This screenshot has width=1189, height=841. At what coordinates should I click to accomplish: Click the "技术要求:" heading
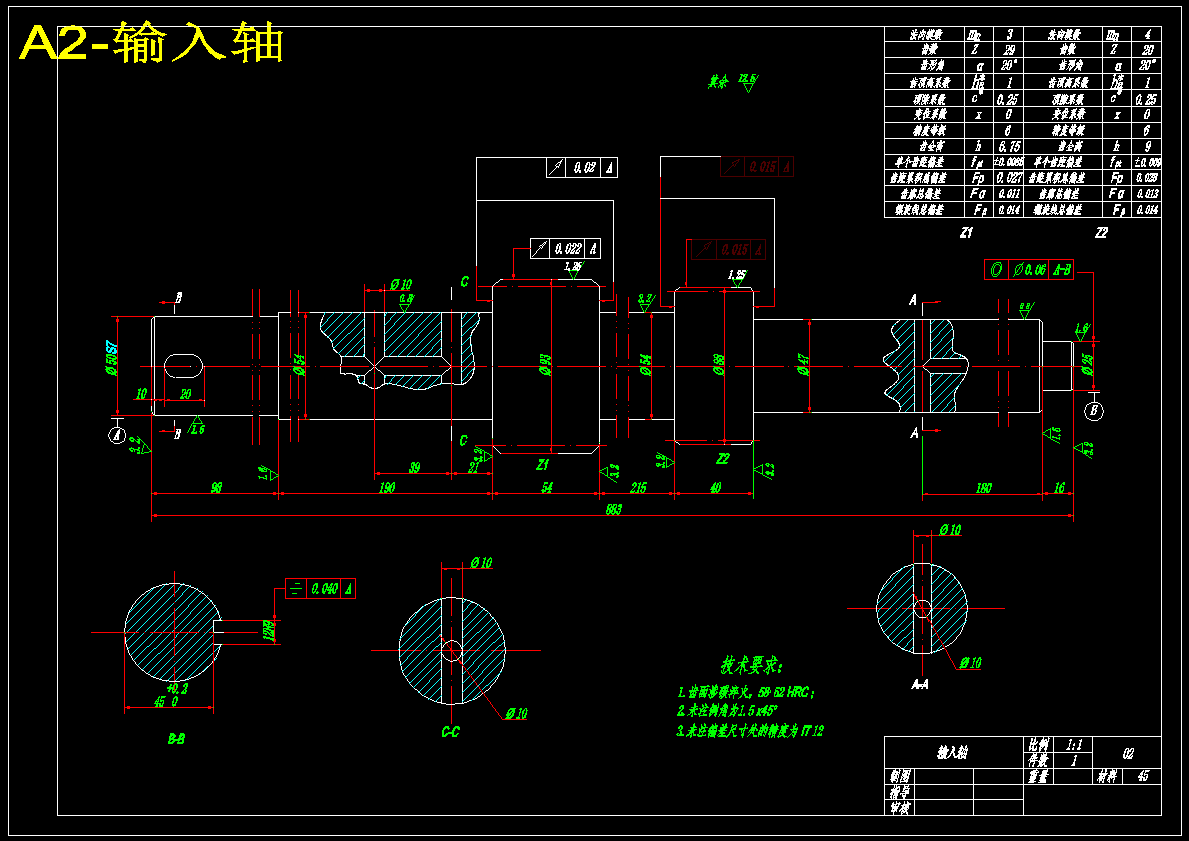coord(751,666)
